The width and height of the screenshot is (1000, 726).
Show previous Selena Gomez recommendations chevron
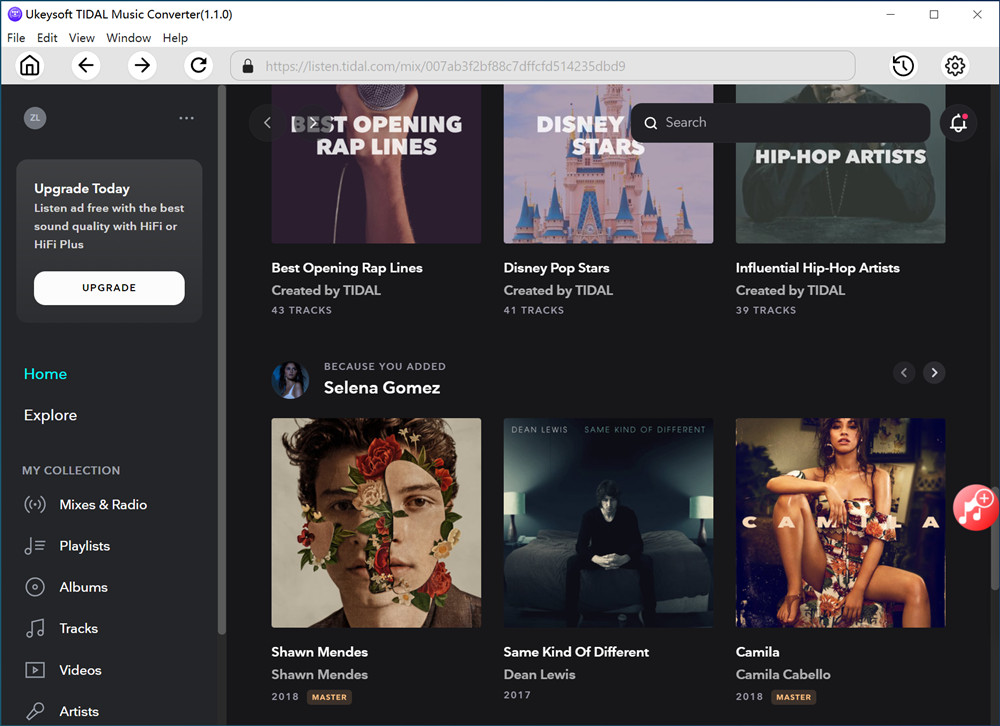tap(904, 373)
